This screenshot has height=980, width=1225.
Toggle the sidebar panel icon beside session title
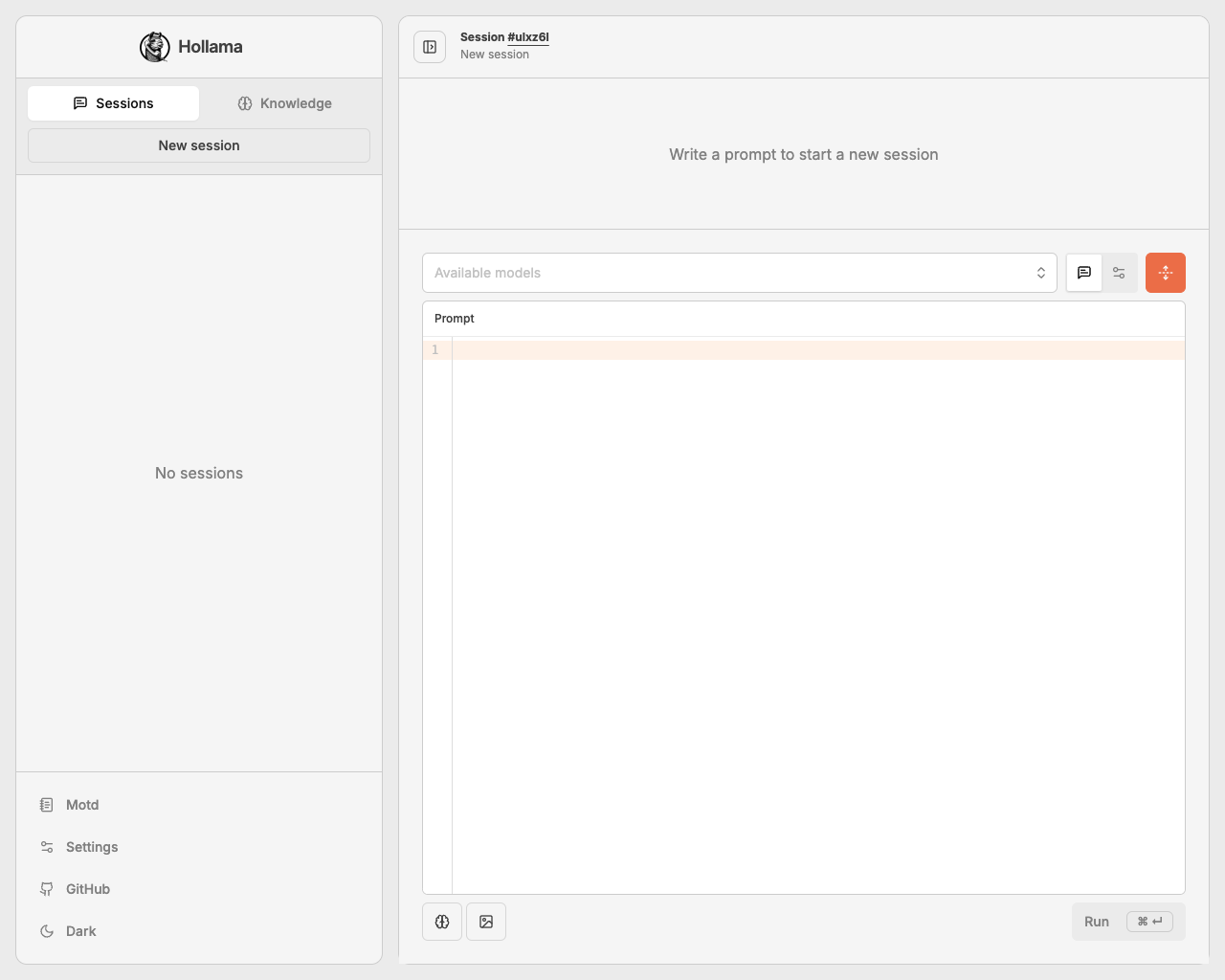(x=430, y=47)
